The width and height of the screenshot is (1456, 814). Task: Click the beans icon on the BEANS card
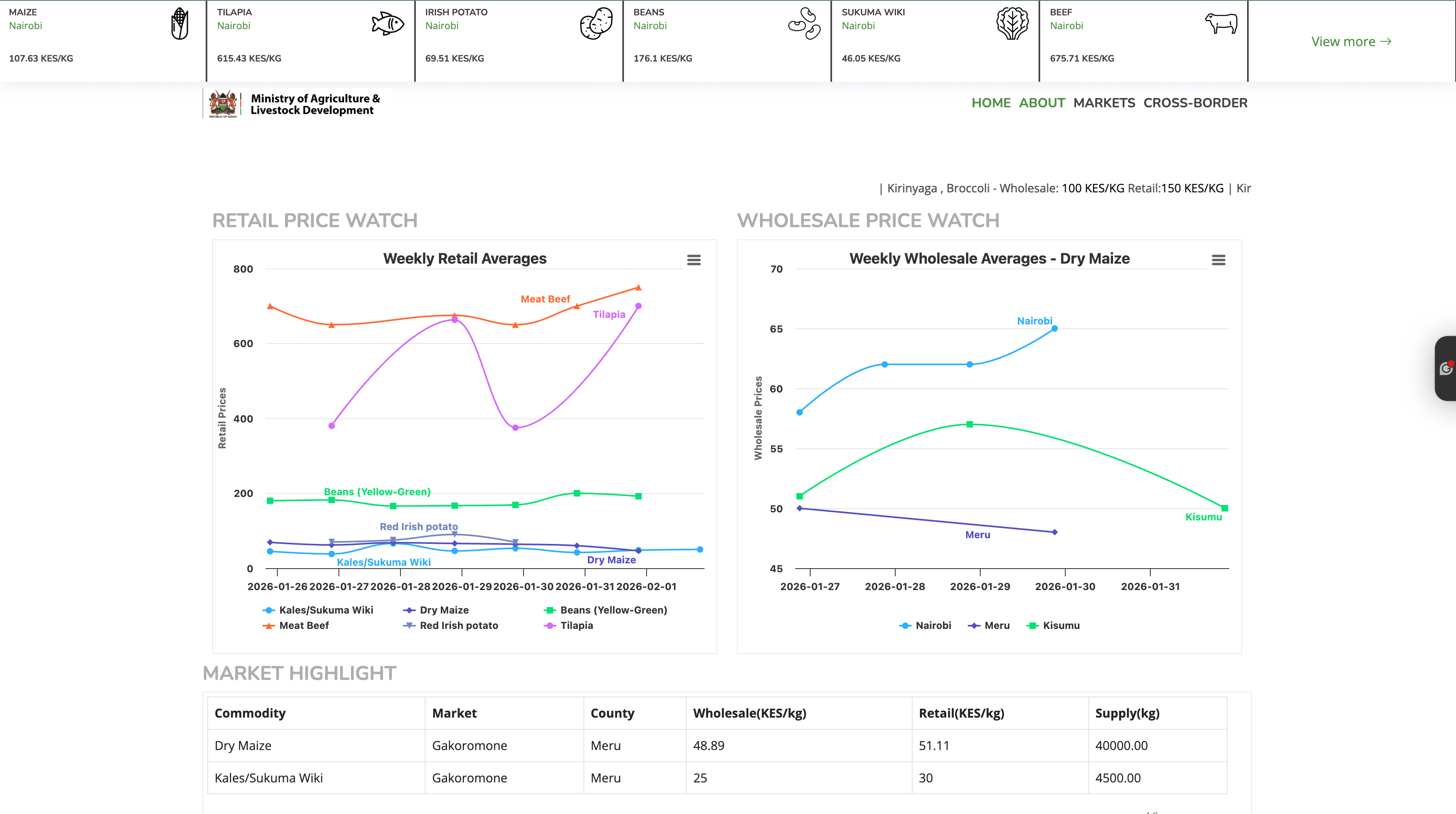tap(803, 25)
